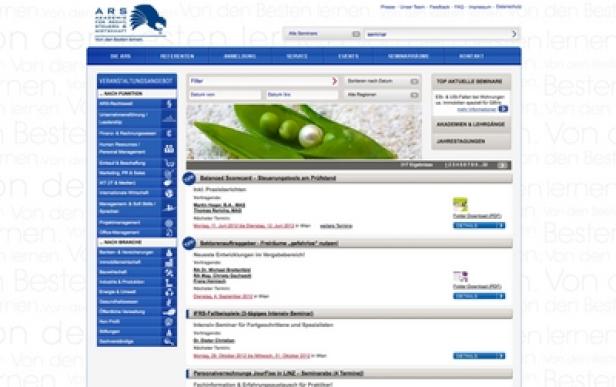Open the Alle Seminare dropdown
This screenshot has width=616, height=387.
[323, 34]
